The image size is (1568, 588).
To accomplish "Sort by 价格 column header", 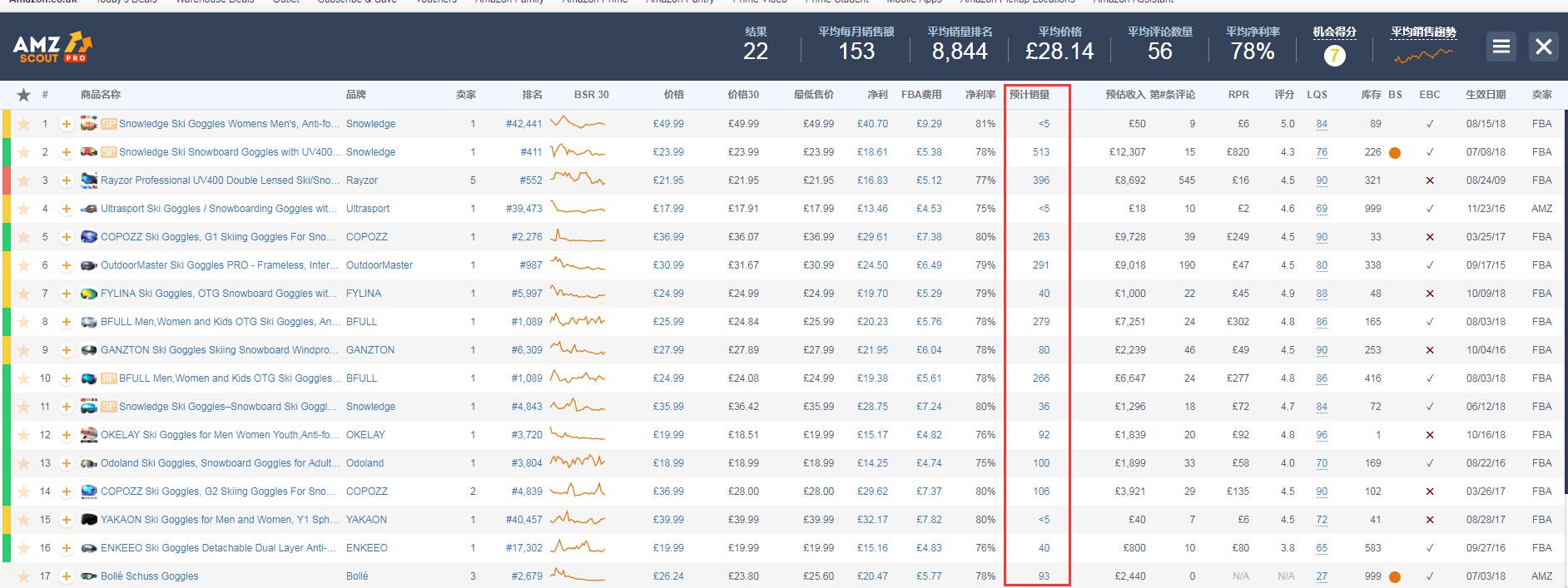I will [673, 95].
